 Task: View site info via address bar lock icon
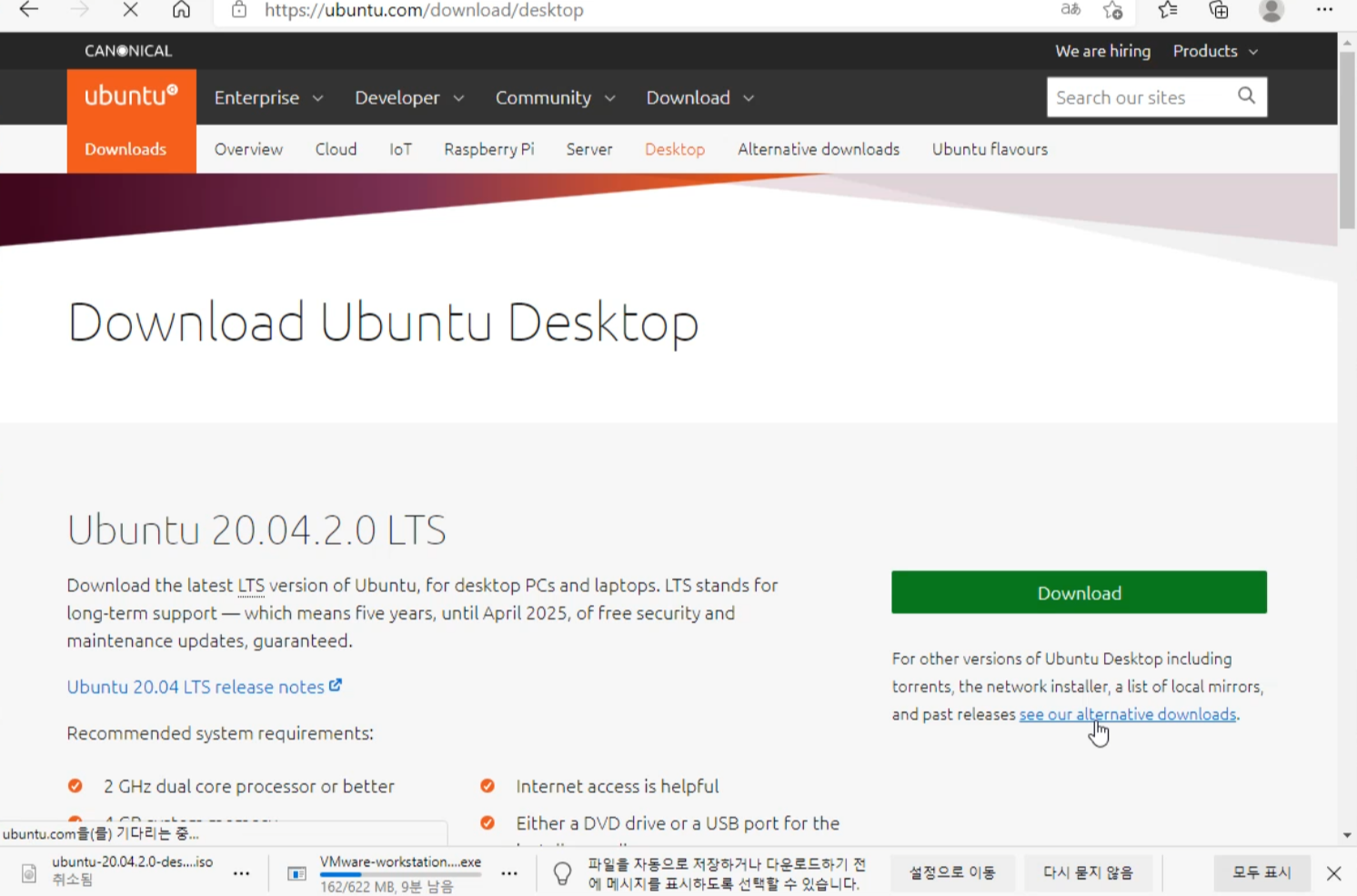coord(238,10)
